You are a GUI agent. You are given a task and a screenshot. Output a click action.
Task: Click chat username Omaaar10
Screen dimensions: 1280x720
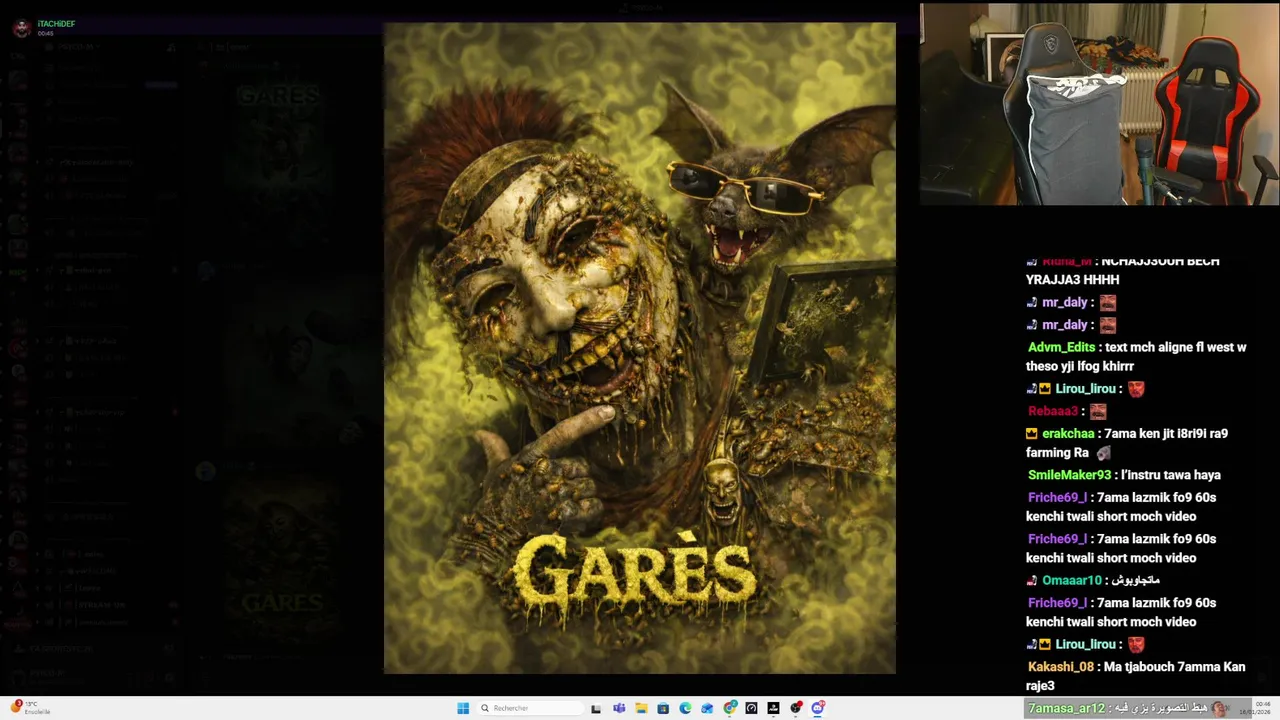[1071, 580]
